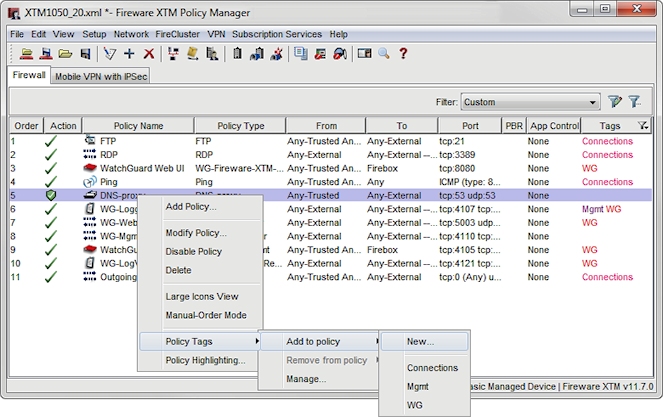Screen dimensions: 663x417
Task: Sort by the Policy Name column header
Action: point(138,126)
